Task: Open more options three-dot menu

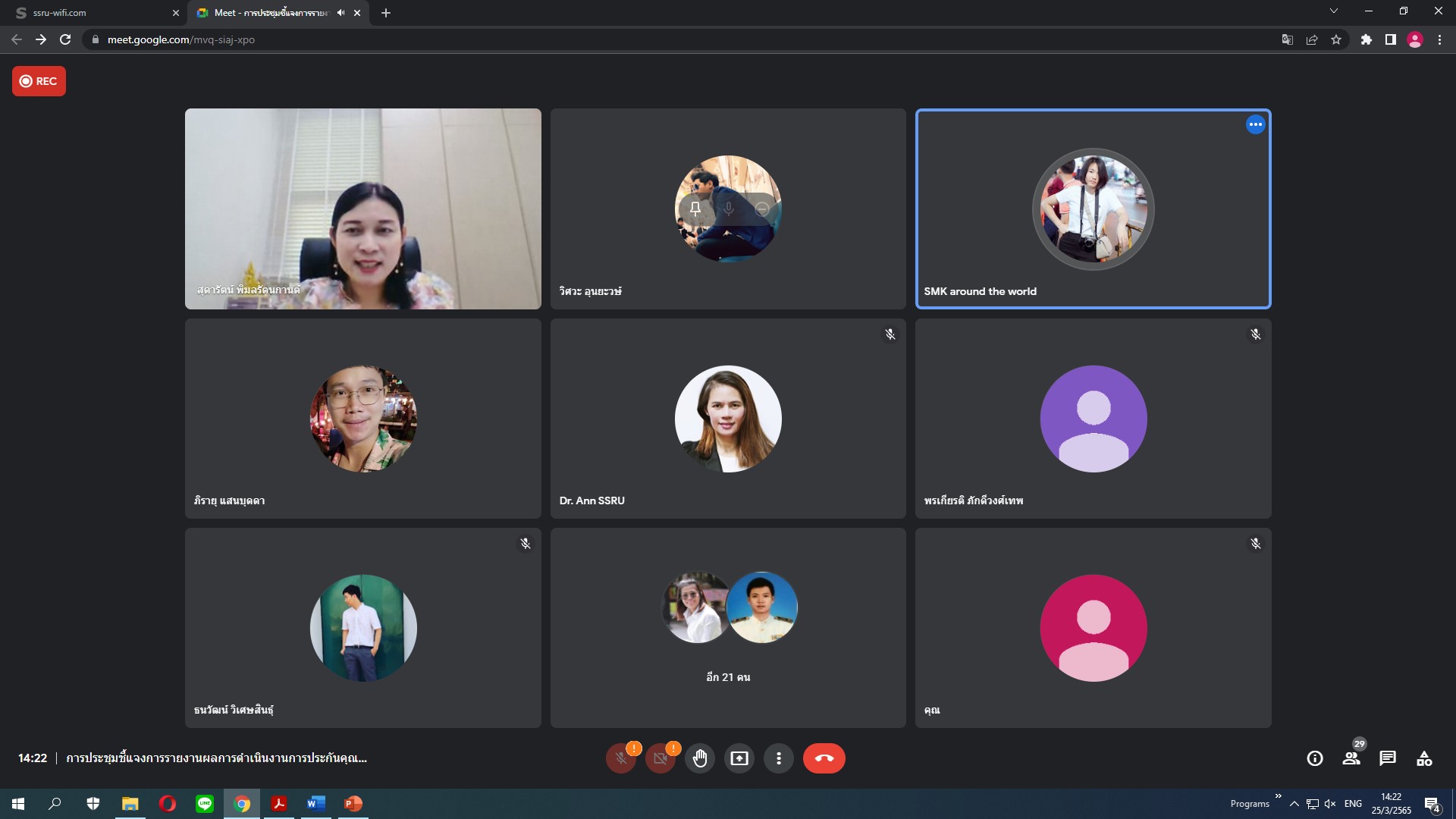Action: pyautogui.click(x=779, y=758)
